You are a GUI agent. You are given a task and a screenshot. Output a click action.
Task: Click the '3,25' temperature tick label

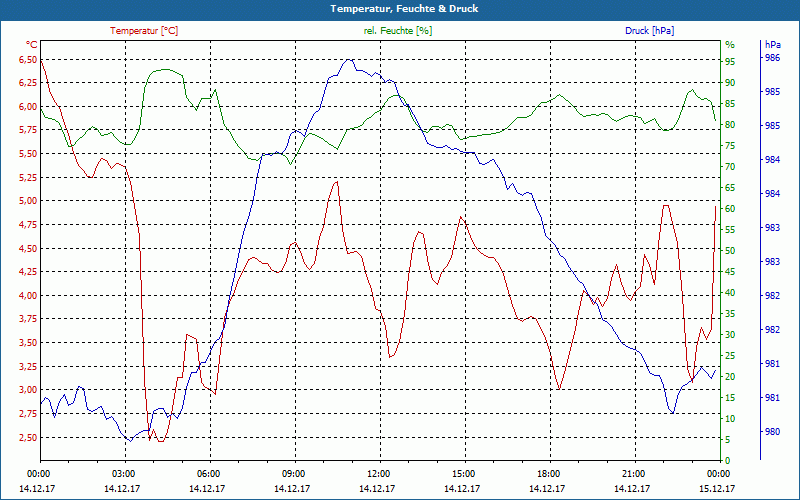tap(28, 366)
